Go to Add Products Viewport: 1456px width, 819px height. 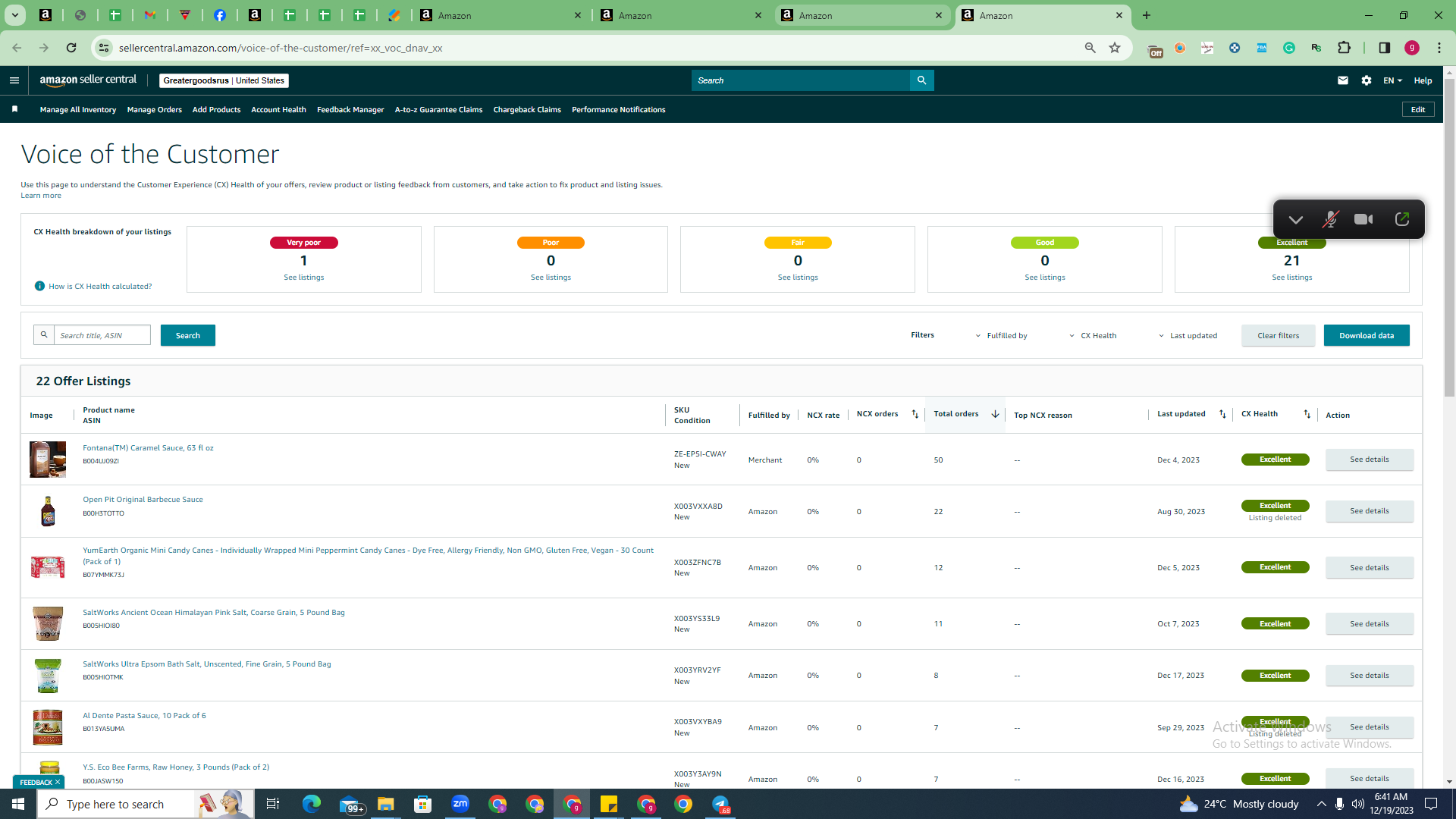216,110
